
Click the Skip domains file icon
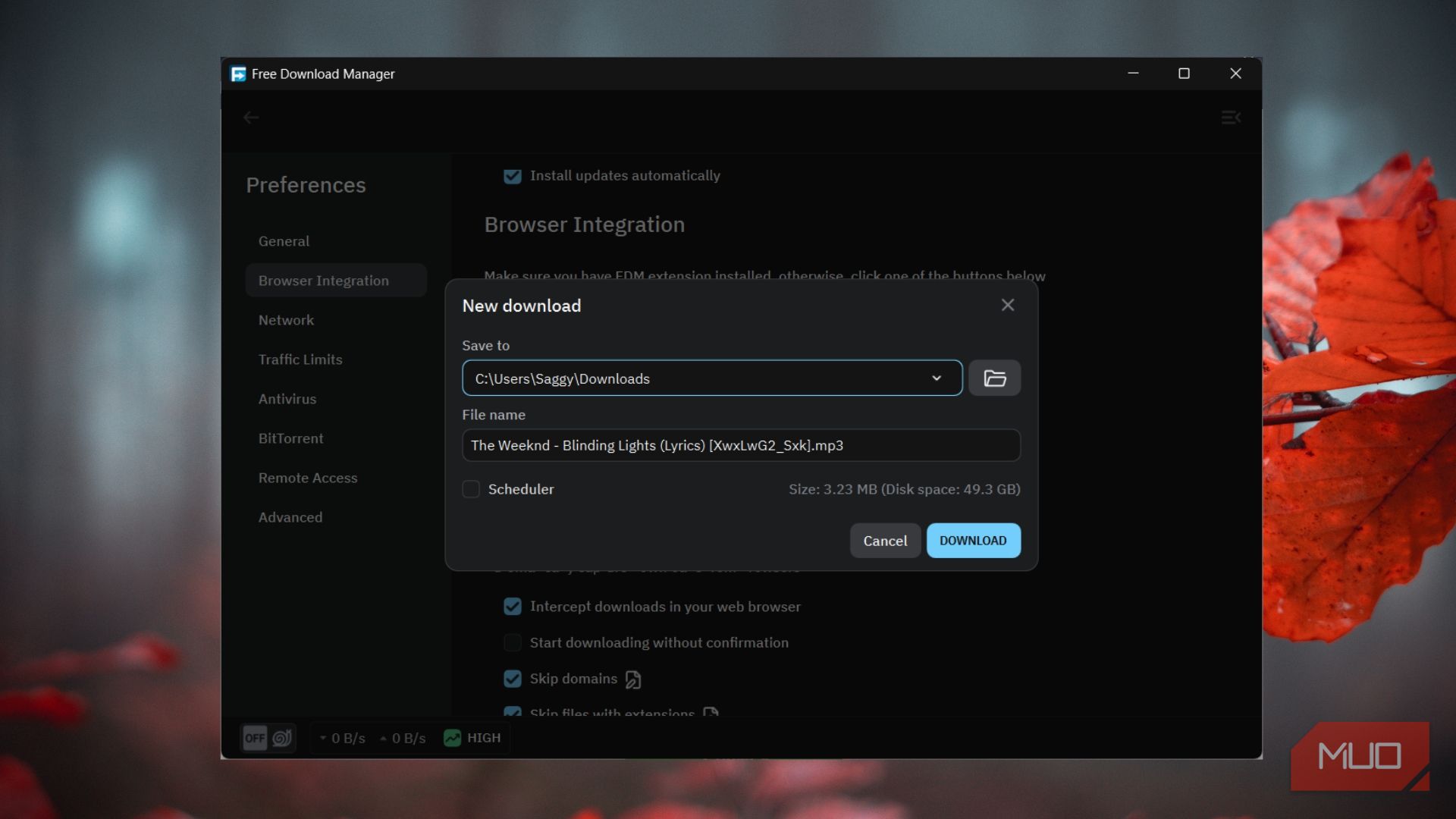(633, 679)
